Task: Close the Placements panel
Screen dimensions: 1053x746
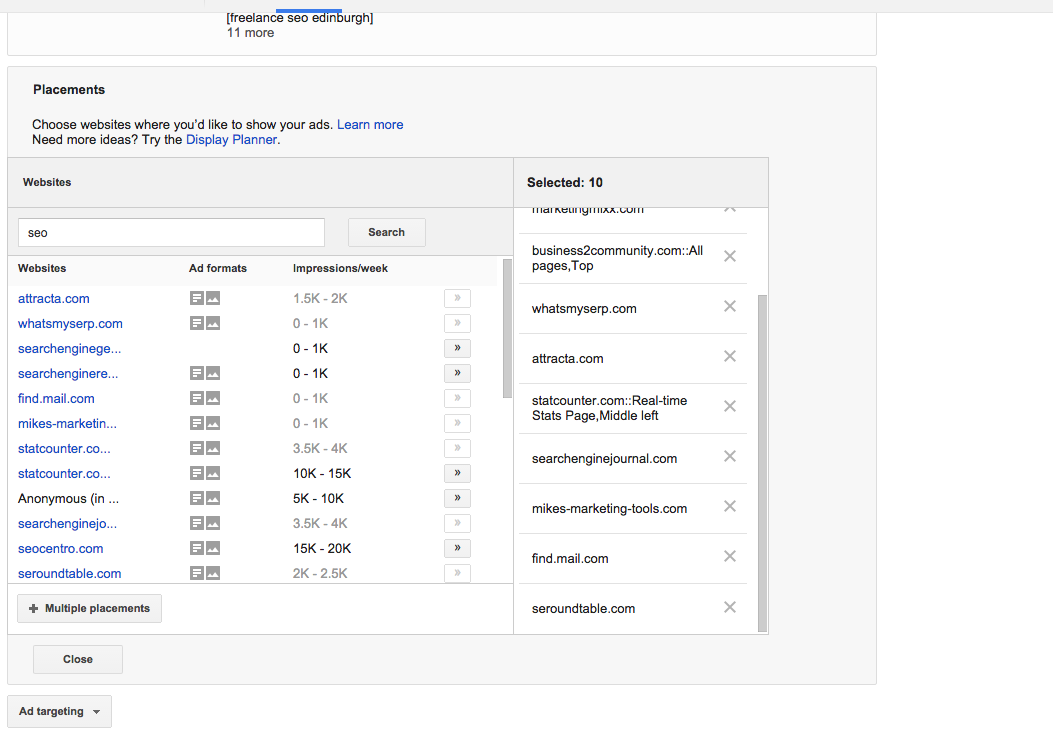Action: point(78,660)
